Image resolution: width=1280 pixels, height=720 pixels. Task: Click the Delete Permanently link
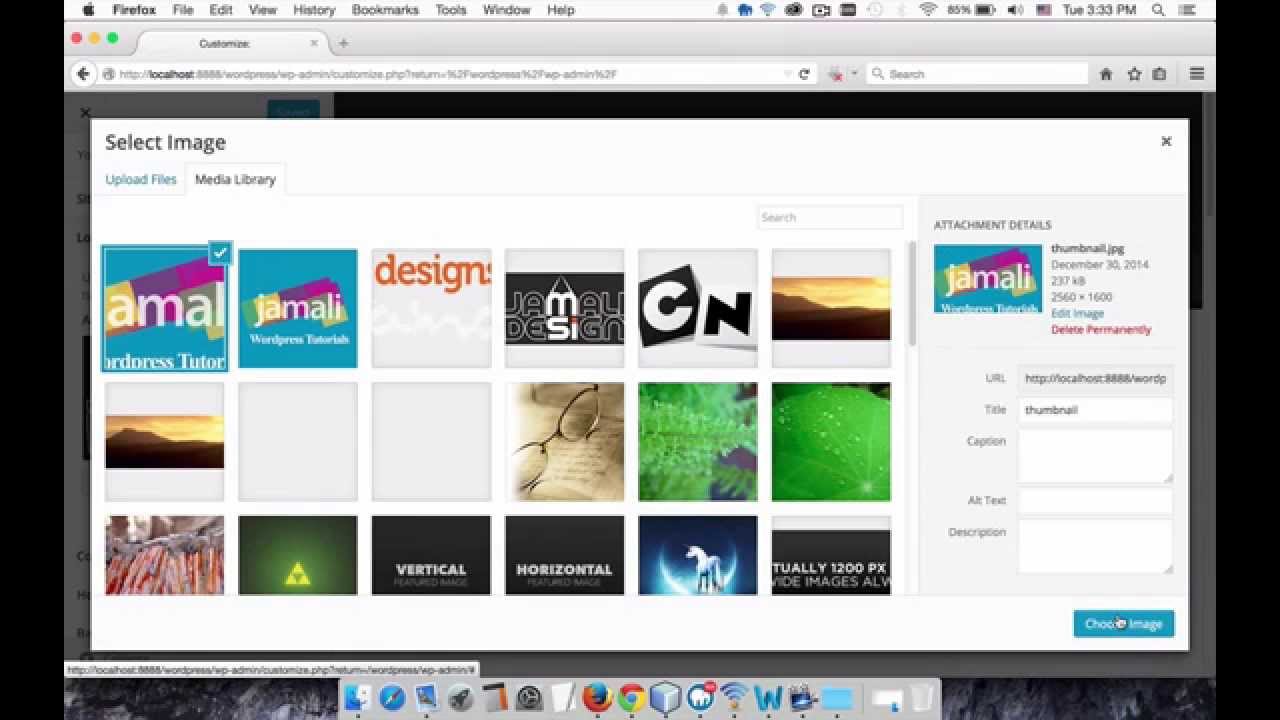coord(1101,329)
